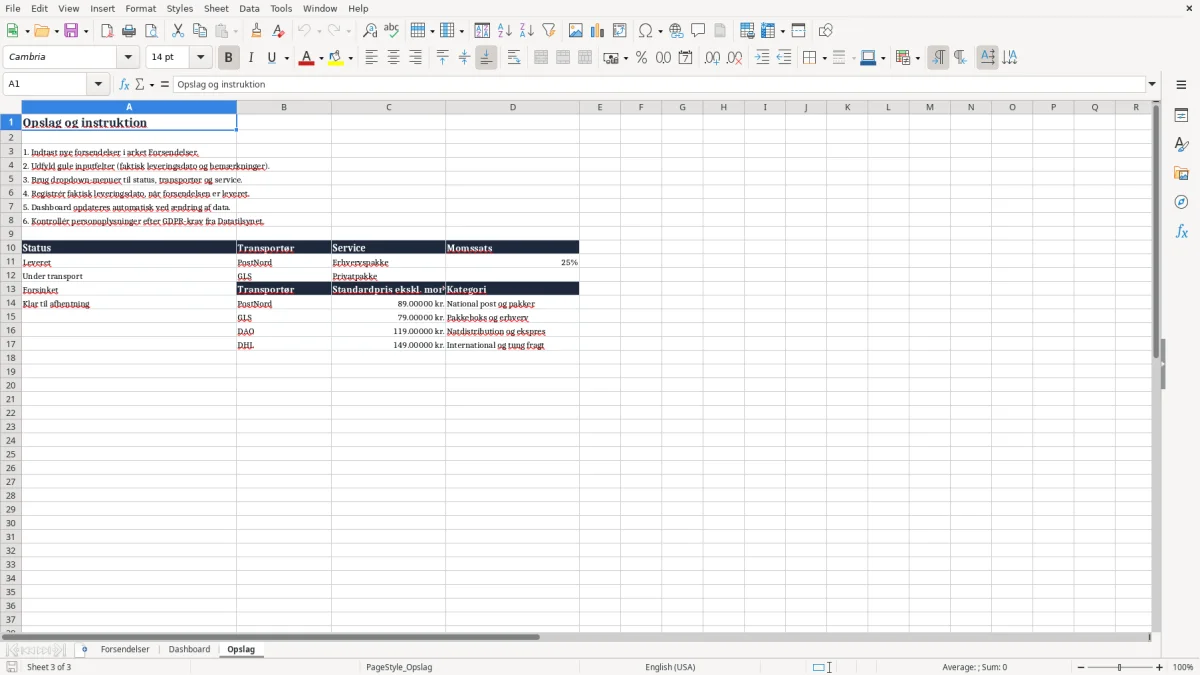Click the 100% zoom level

tap(1183, 667)
